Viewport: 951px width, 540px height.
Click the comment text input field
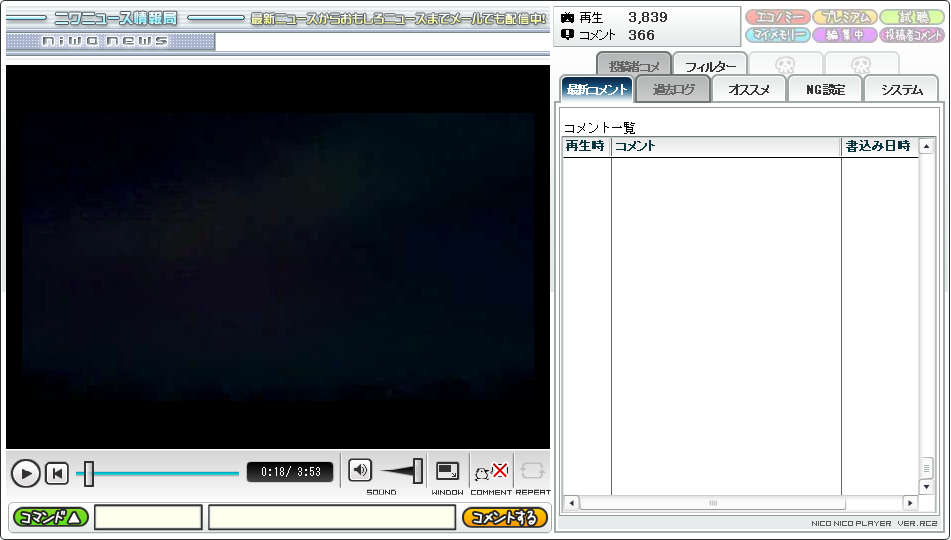tap(332, 518)
